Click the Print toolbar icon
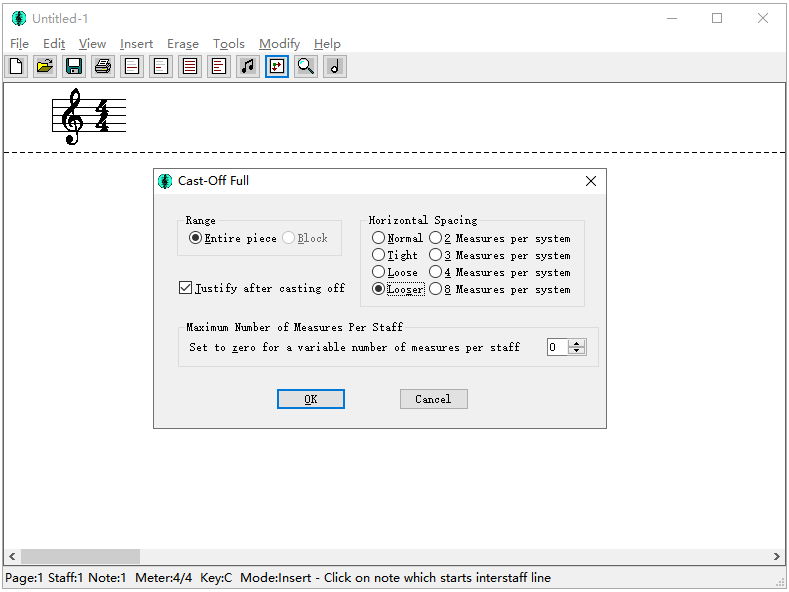The width and height of the screenshot is (789, 592). point(103,66)
